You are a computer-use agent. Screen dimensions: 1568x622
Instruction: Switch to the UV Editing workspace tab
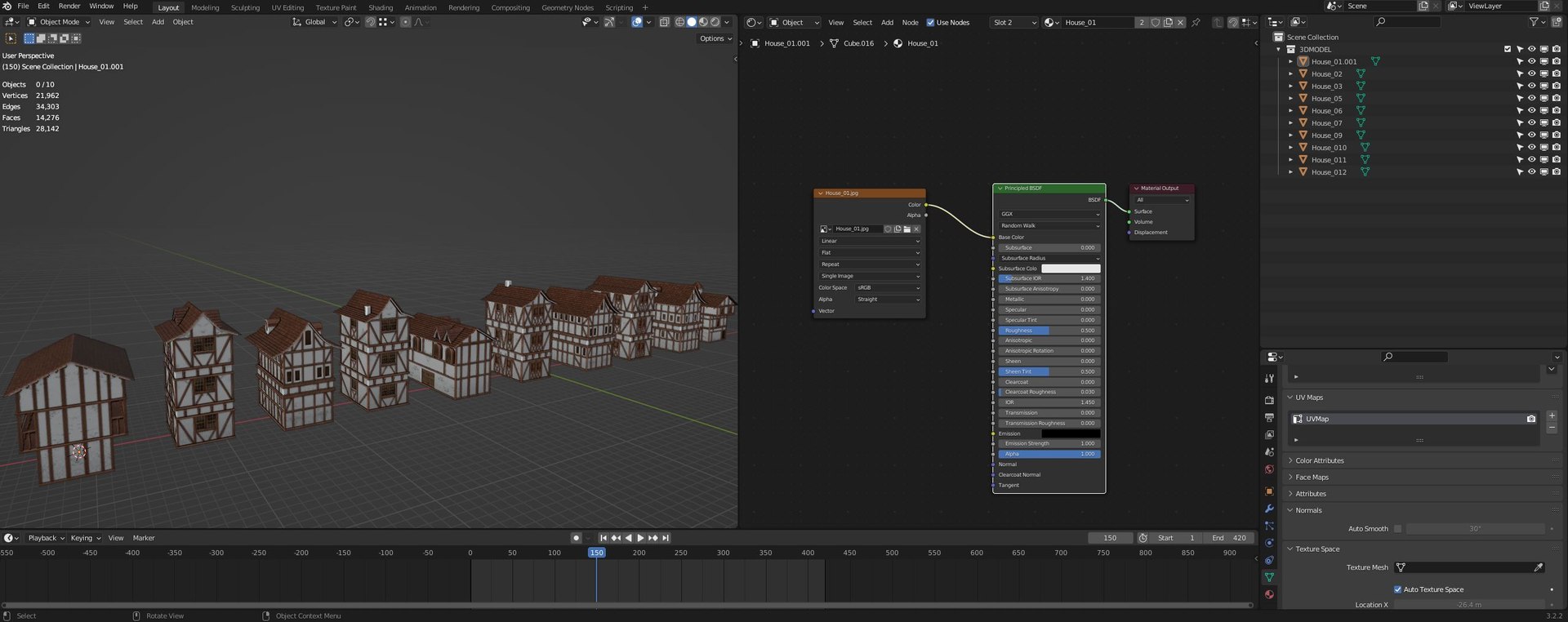point(287,7)
